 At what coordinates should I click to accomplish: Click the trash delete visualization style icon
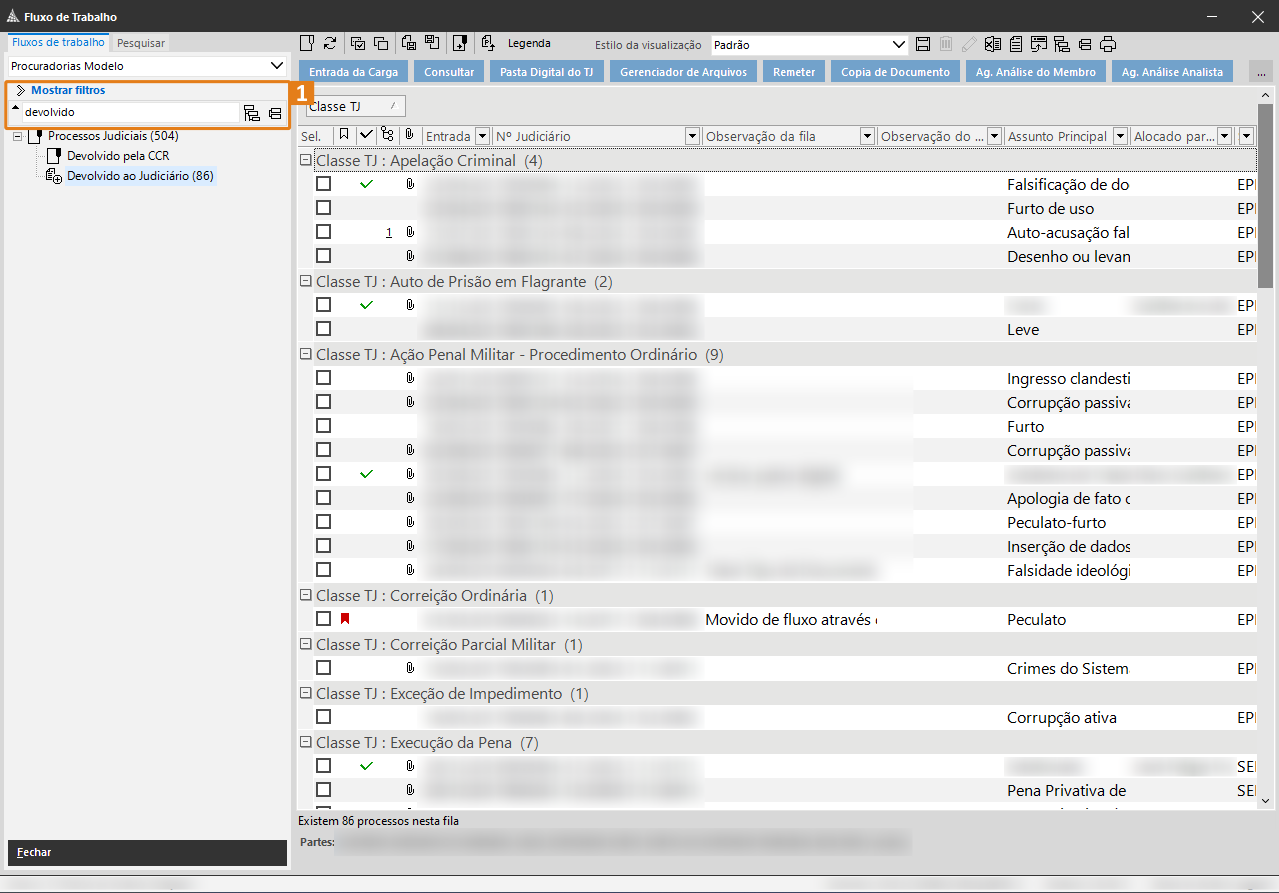945,44
